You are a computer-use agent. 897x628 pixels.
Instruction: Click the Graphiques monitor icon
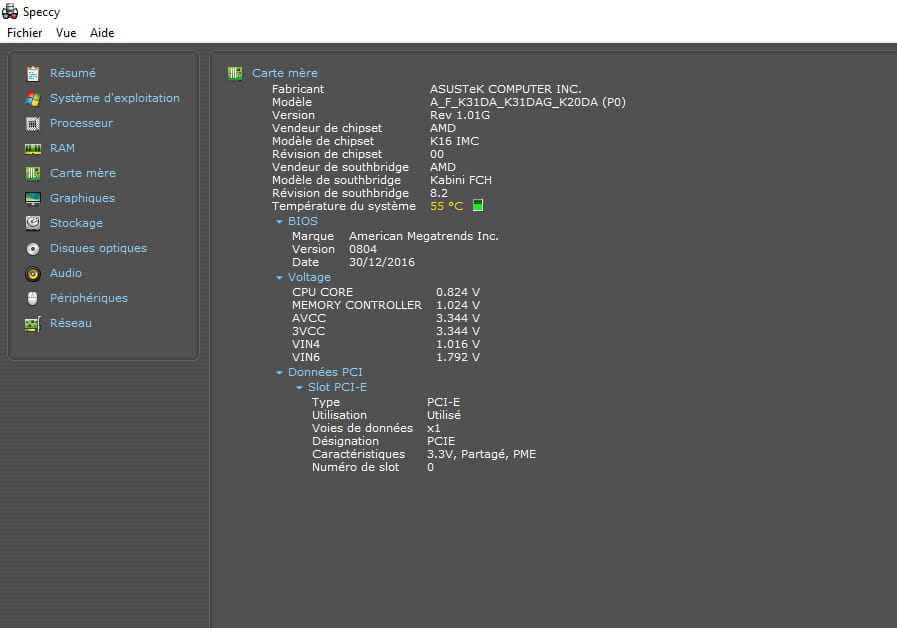coord(33,198)
